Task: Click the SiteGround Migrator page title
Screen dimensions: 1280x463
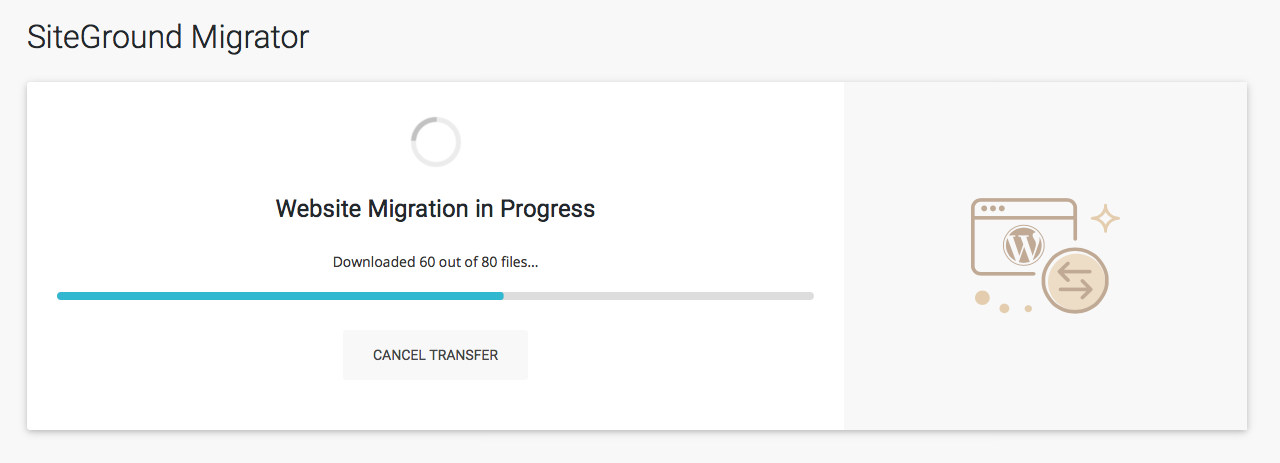Action: [x=168, y=38]
